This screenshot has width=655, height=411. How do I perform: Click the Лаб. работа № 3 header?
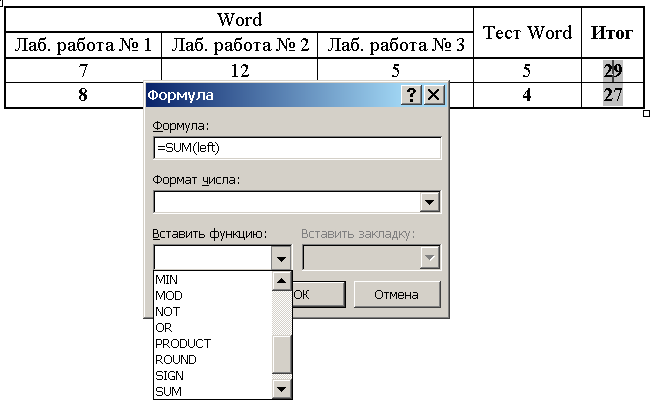396,45
